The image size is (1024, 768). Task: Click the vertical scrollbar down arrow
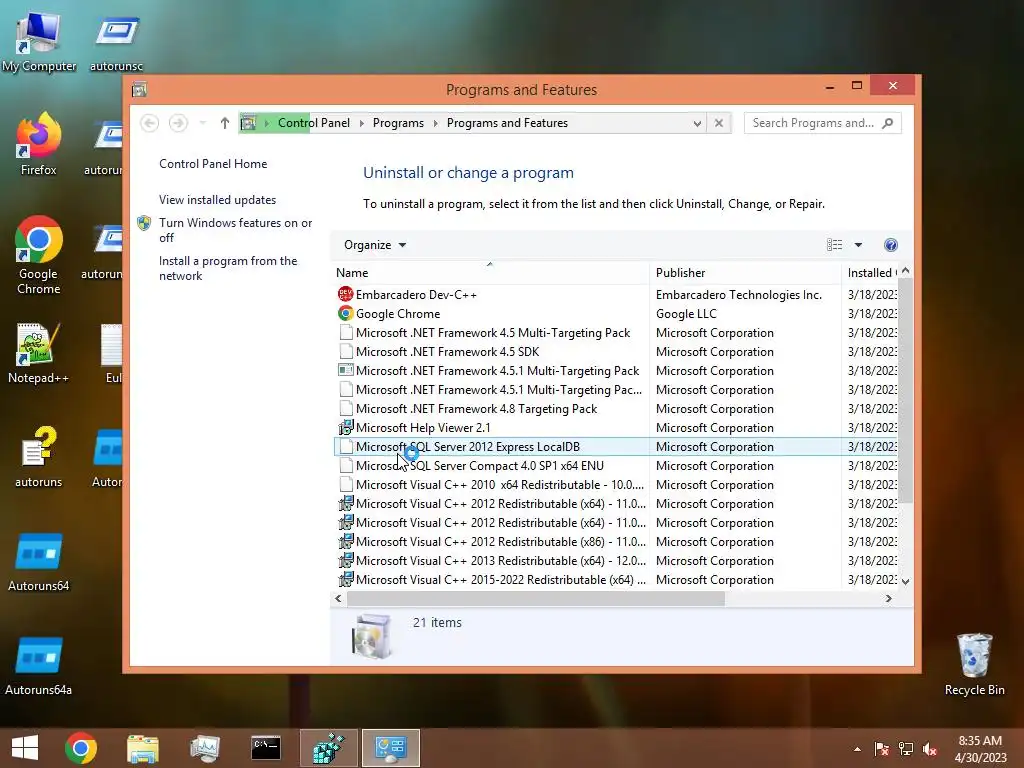point(905,581)
